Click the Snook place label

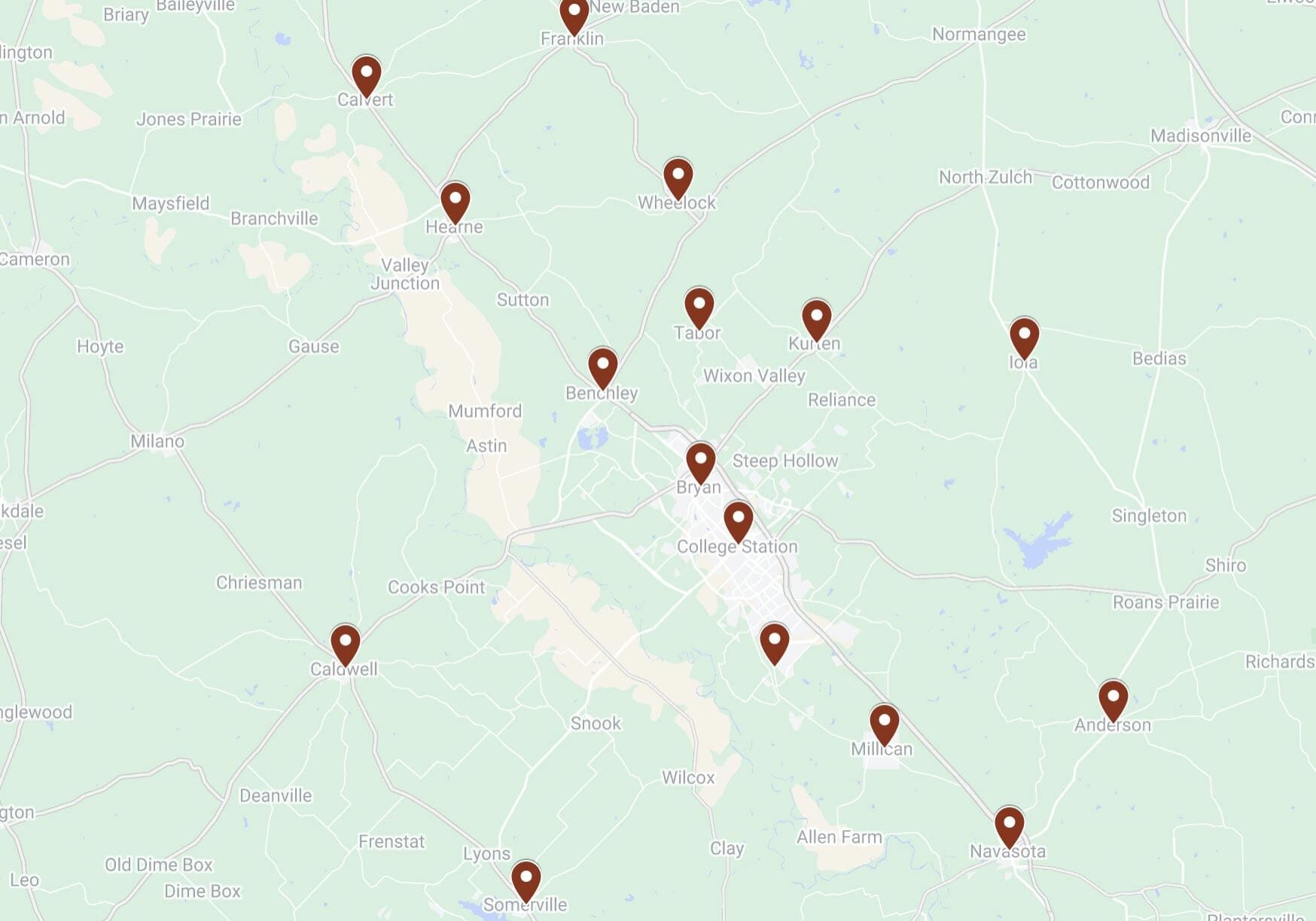coord(596,724)
